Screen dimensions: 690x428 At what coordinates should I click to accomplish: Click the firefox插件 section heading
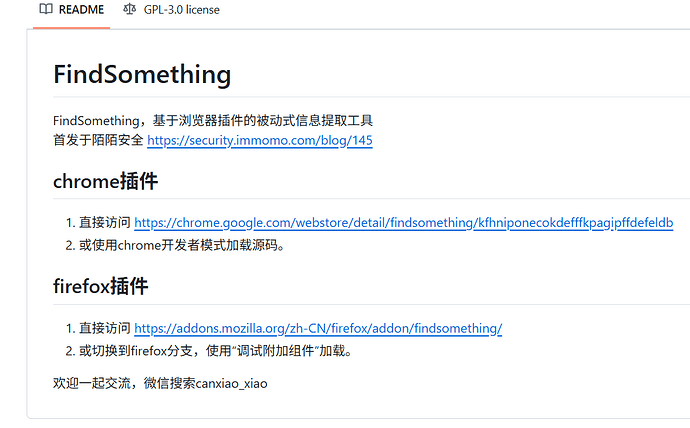(x=100, y=286)
